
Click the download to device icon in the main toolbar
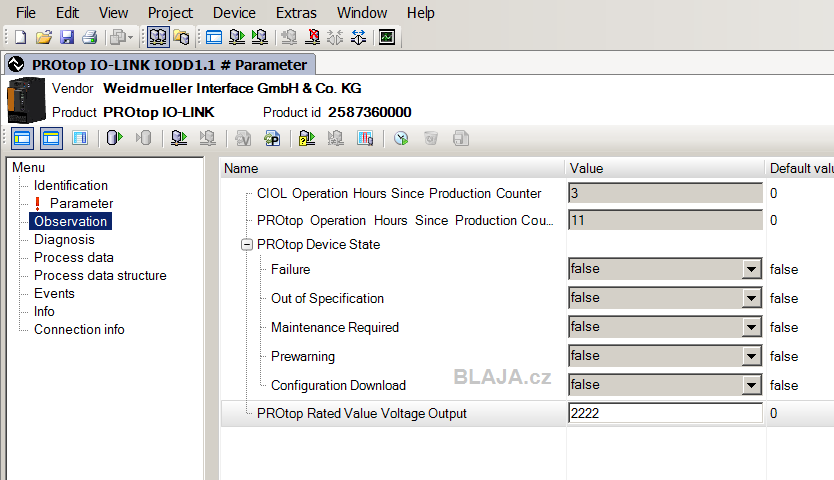point(260,37)
